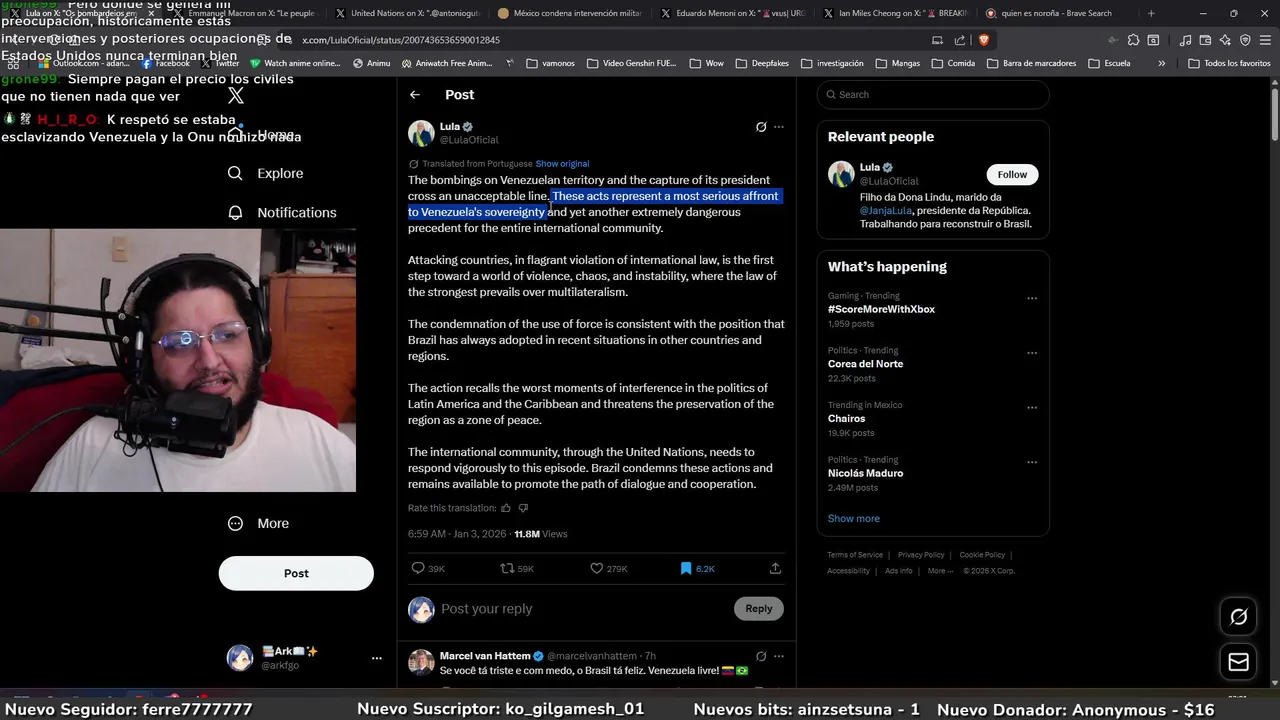Open floating Messages envelope button

point(1238,662)
